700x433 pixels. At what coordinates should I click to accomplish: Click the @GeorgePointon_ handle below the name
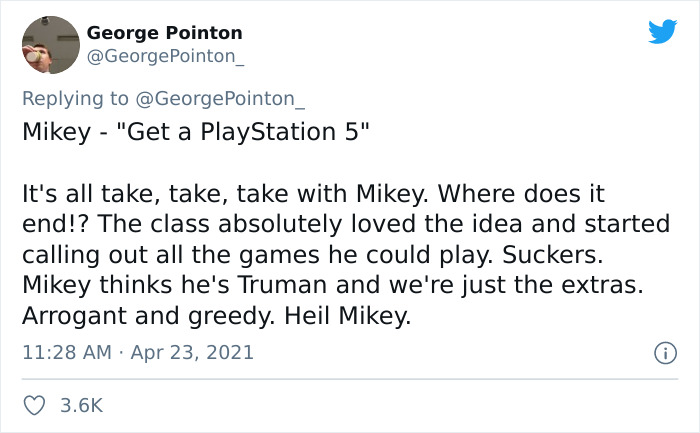pos(165,58)
